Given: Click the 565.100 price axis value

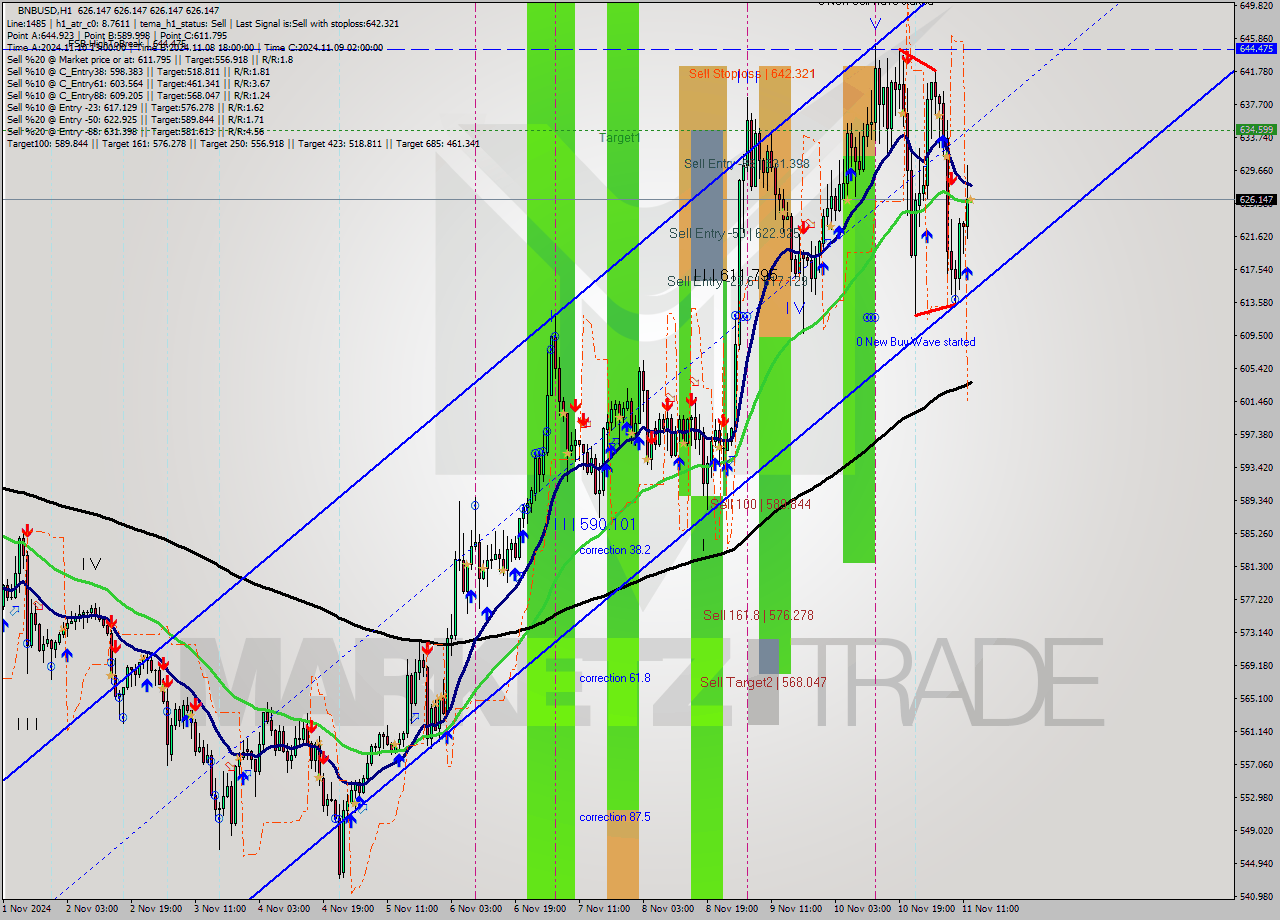Looking at the screenshot, I should point(1256,698).
